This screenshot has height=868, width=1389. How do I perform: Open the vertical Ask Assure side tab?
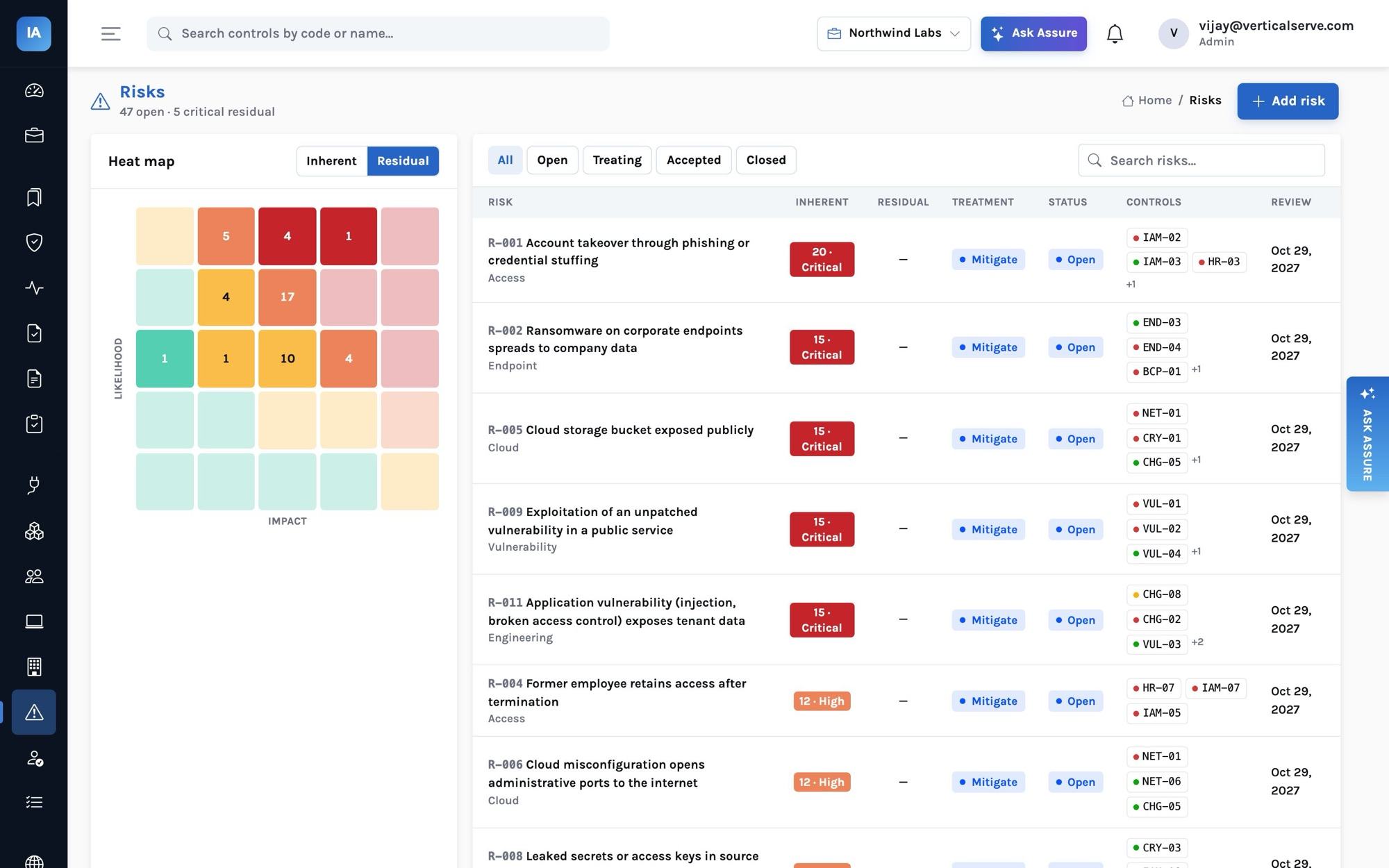tap(1367, 434)
